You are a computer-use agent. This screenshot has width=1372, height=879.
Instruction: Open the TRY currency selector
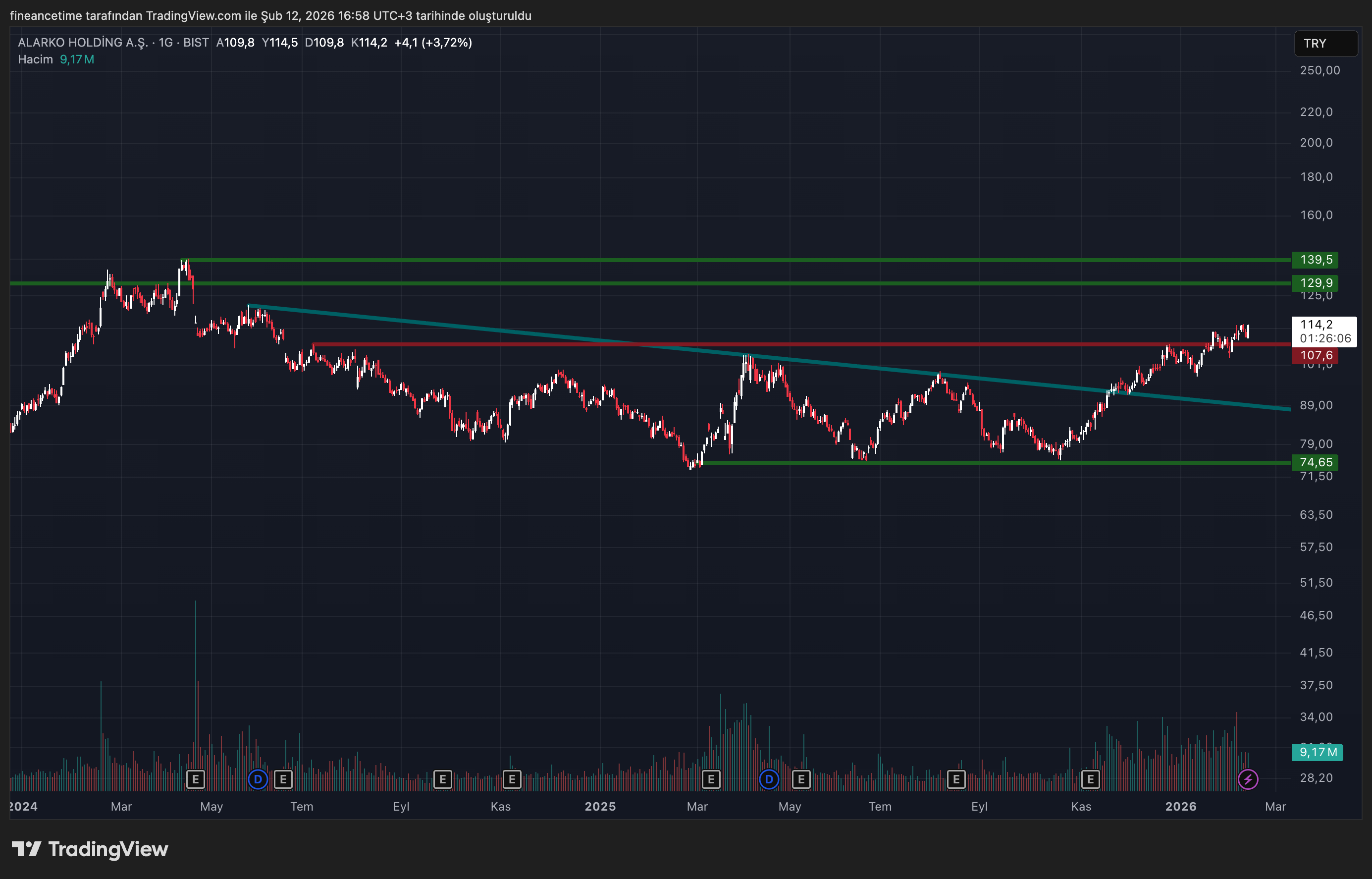click(1324, 44)
